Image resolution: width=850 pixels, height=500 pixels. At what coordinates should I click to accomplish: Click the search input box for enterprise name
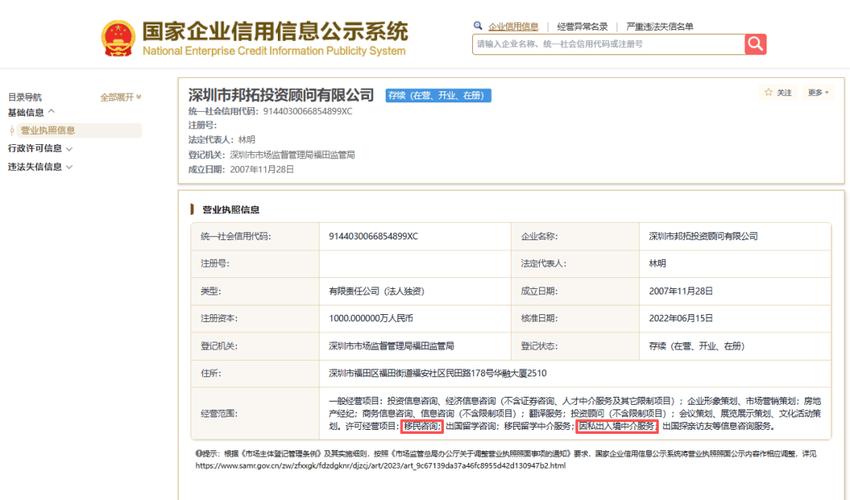(x=608, y=44)
